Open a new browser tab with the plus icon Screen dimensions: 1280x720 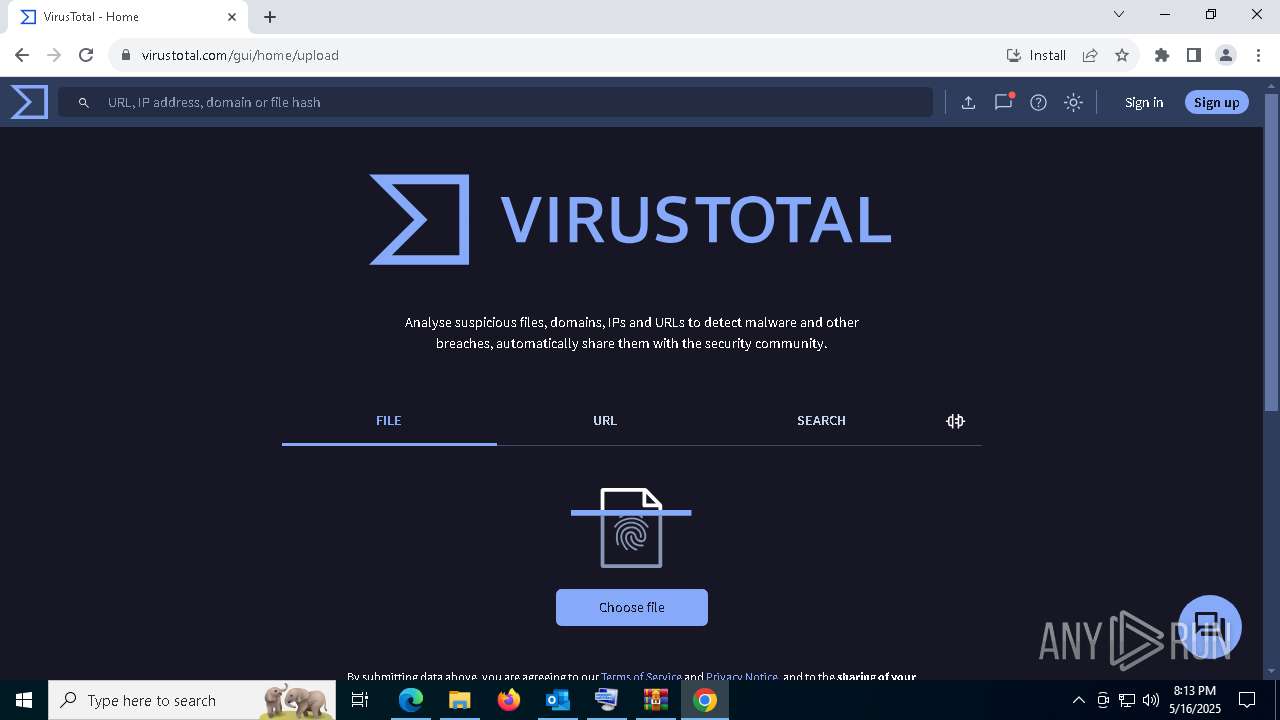click(270, 17)
